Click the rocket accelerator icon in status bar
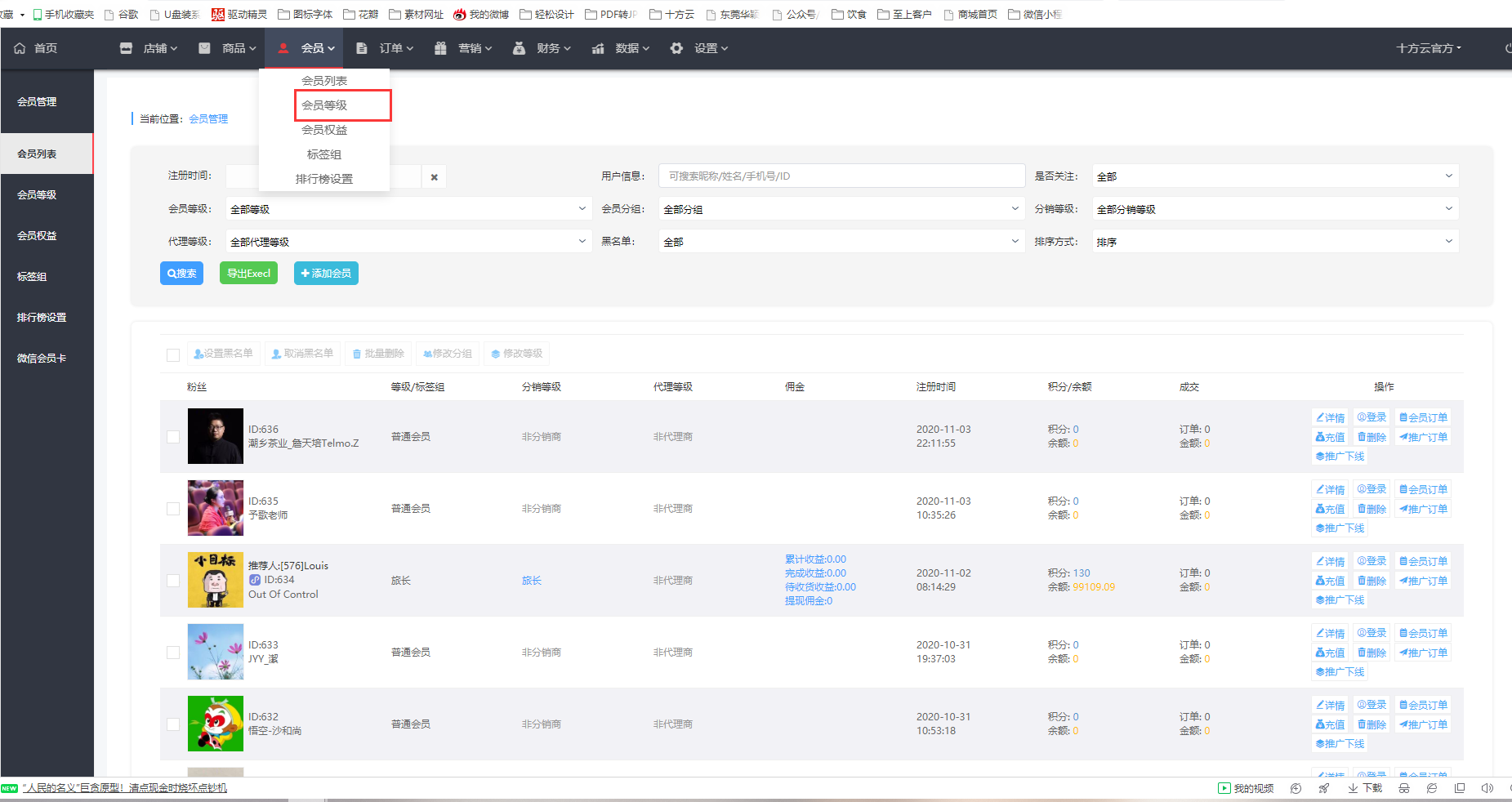1512x802 pixels. [x=1324, y=788]
